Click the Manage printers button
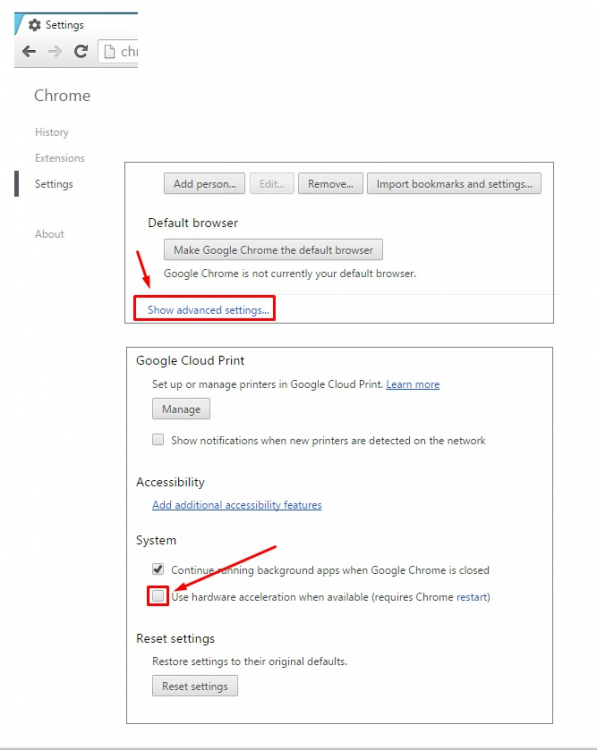The height and width of the screenshot is (750, 597). point(181,409)
